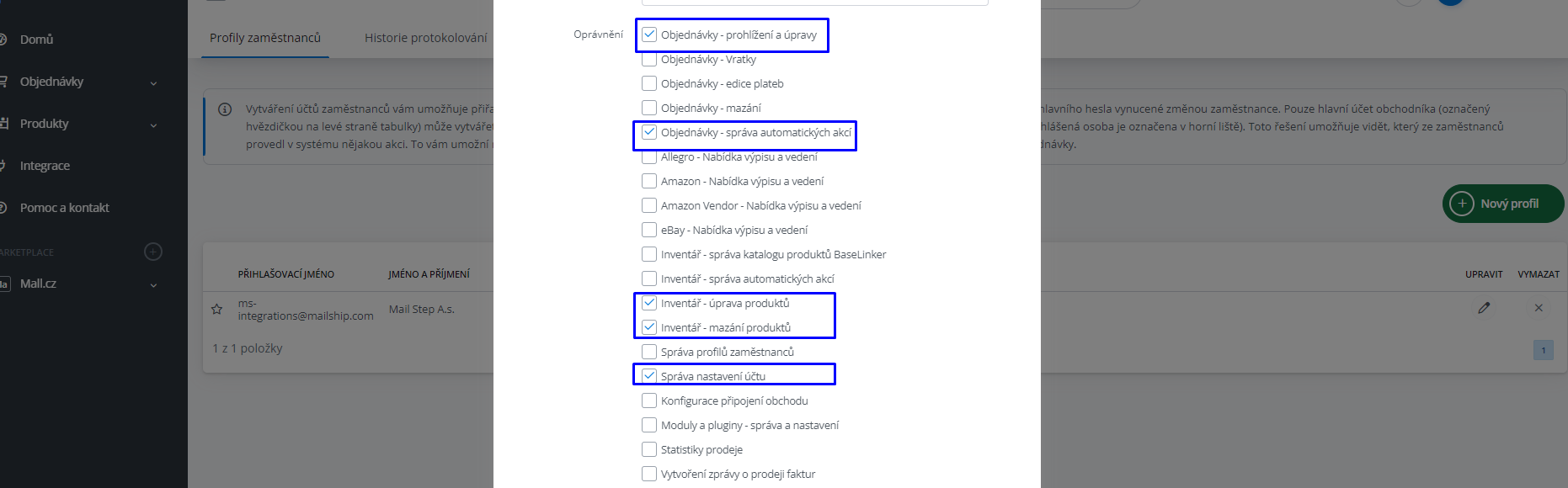
Task: Open Domů from the sidebar
Action: click(36, 40)
